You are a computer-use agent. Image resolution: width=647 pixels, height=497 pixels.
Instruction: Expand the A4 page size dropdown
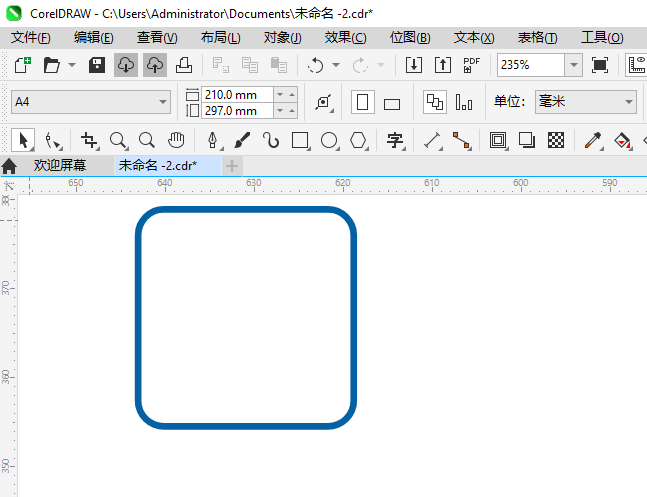[x=163, y=102]
